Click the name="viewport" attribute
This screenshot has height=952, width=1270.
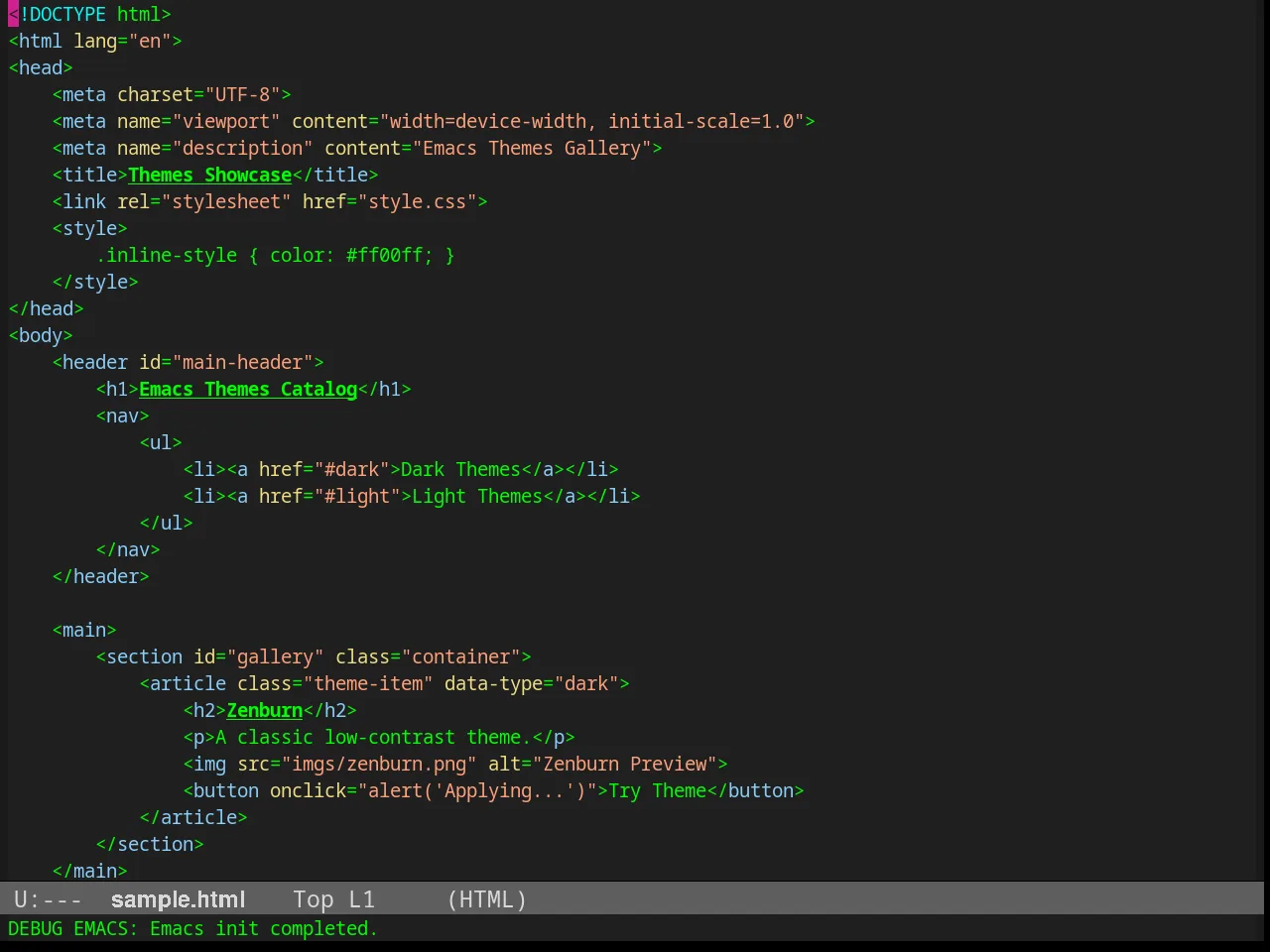(x=198, y=121)
